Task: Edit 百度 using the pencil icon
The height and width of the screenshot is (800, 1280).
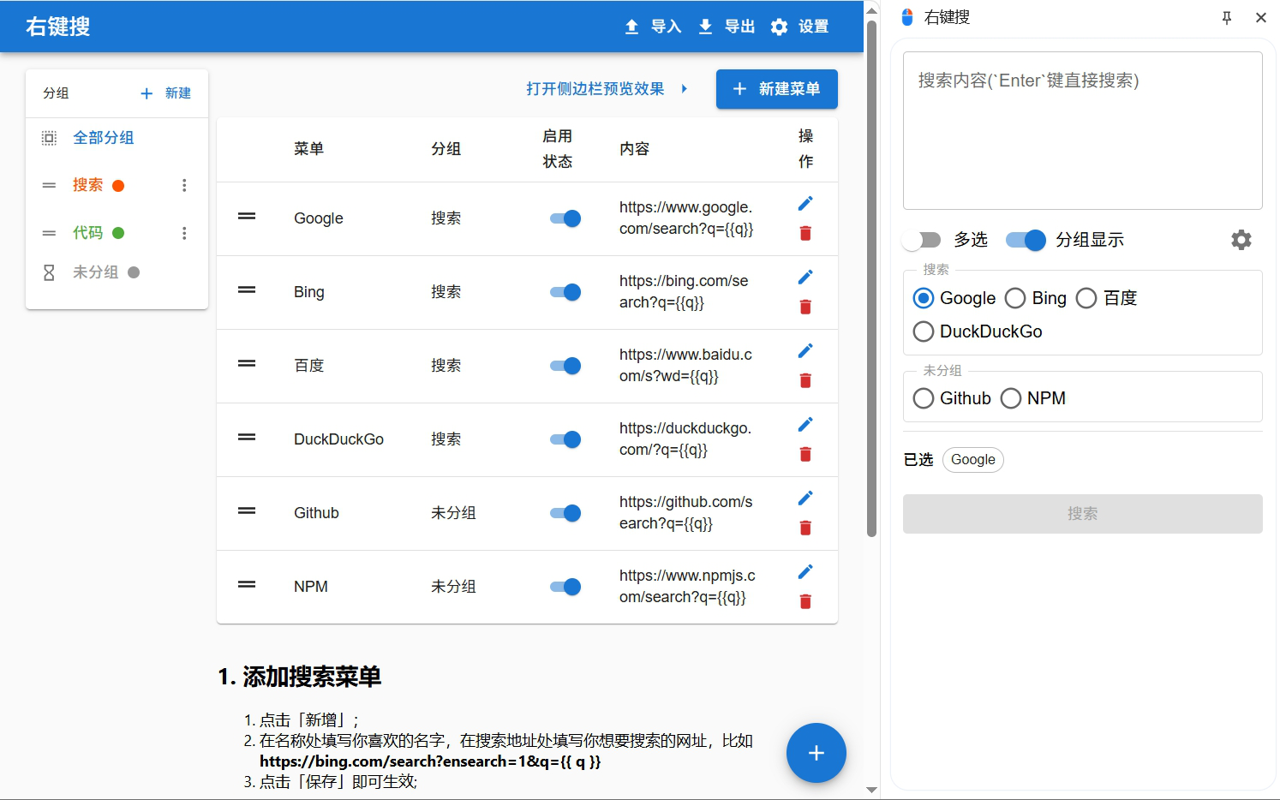Action: [x=805, y=350]
